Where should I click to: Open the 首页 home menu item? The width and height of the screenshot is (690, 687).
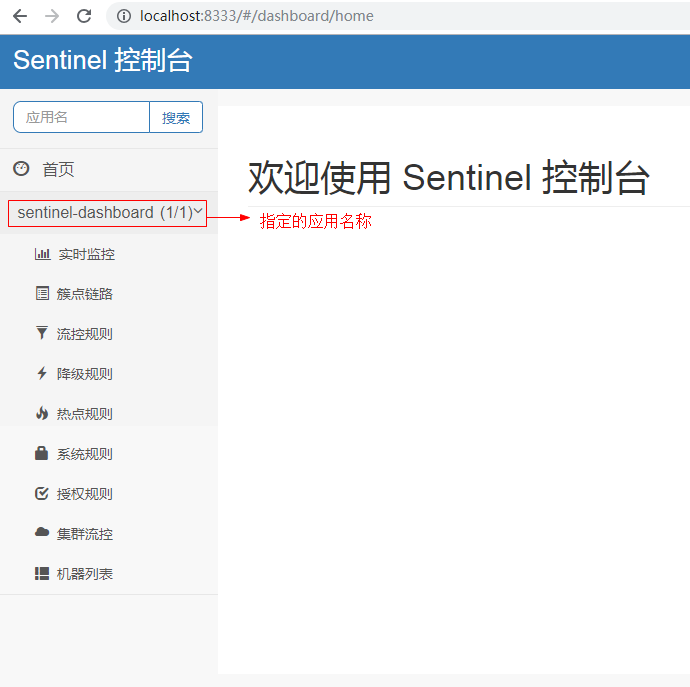point(58,170)
